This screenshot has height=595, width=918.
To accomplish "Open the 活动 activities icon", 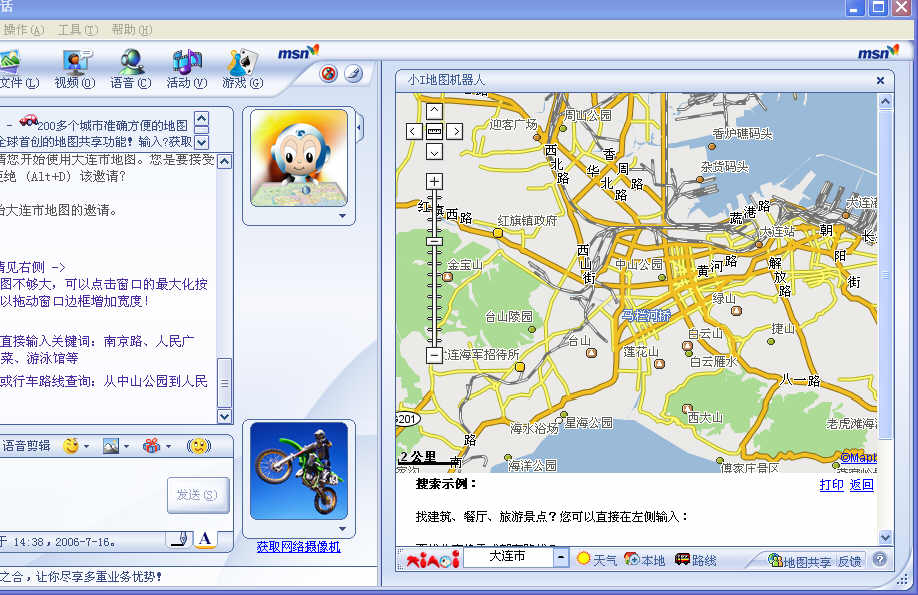I will tap(186, 69).
